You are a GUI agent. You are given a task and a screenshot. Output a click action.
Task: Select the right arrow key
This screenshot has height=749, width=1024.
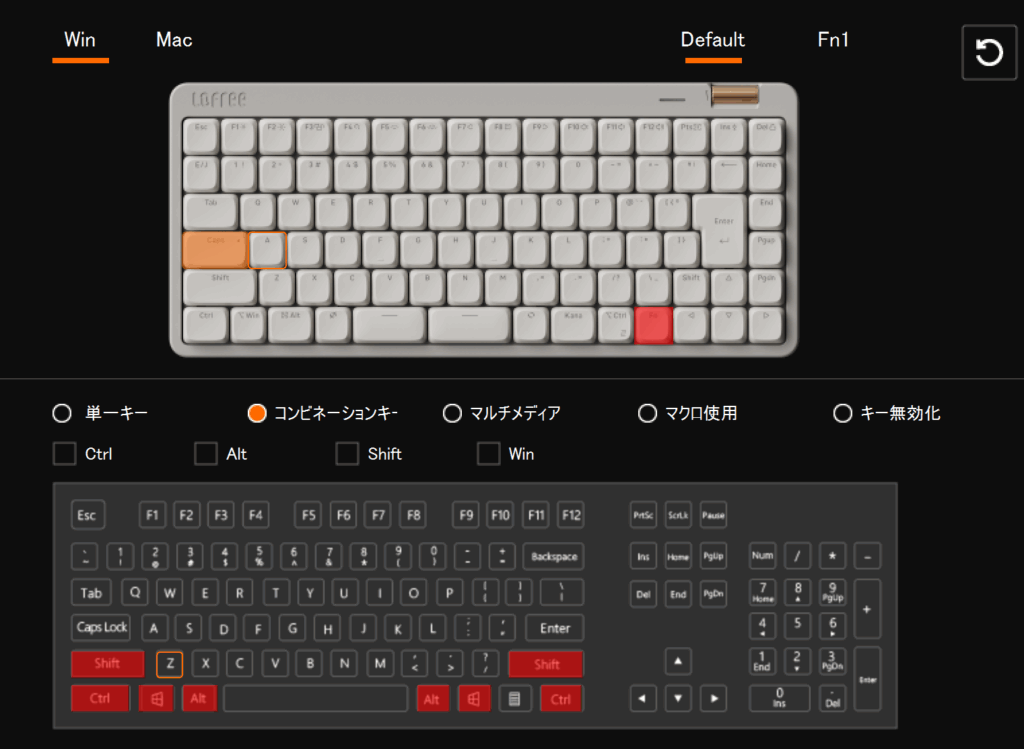[x=714, y=699]
